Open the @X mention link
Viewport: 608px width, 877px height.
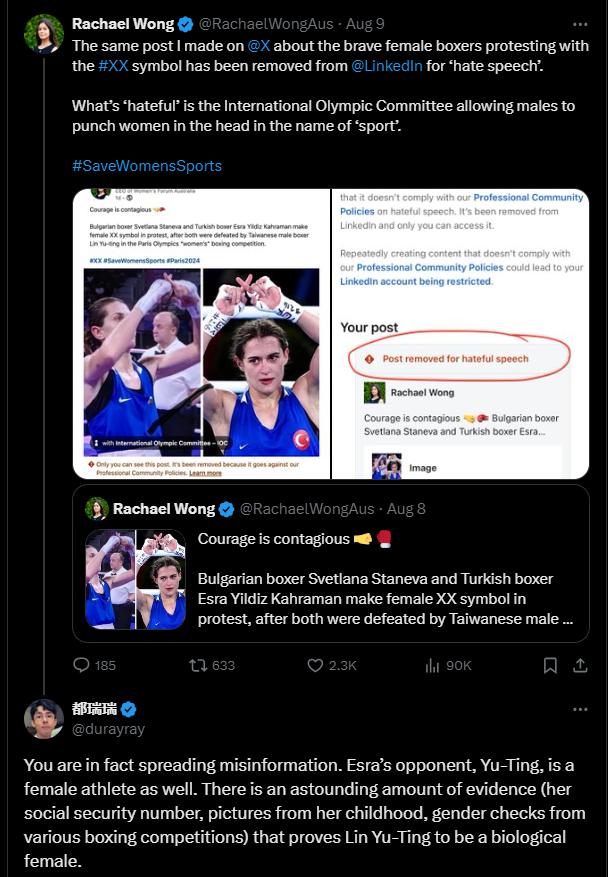pos(258,46)
